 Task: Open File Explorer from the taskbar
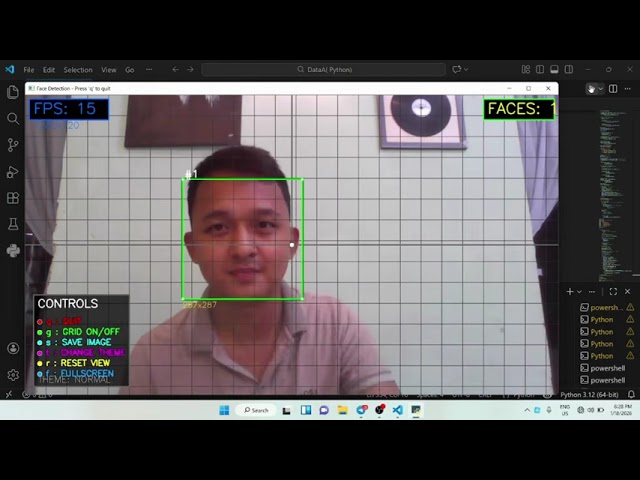[x=342, y=410]
